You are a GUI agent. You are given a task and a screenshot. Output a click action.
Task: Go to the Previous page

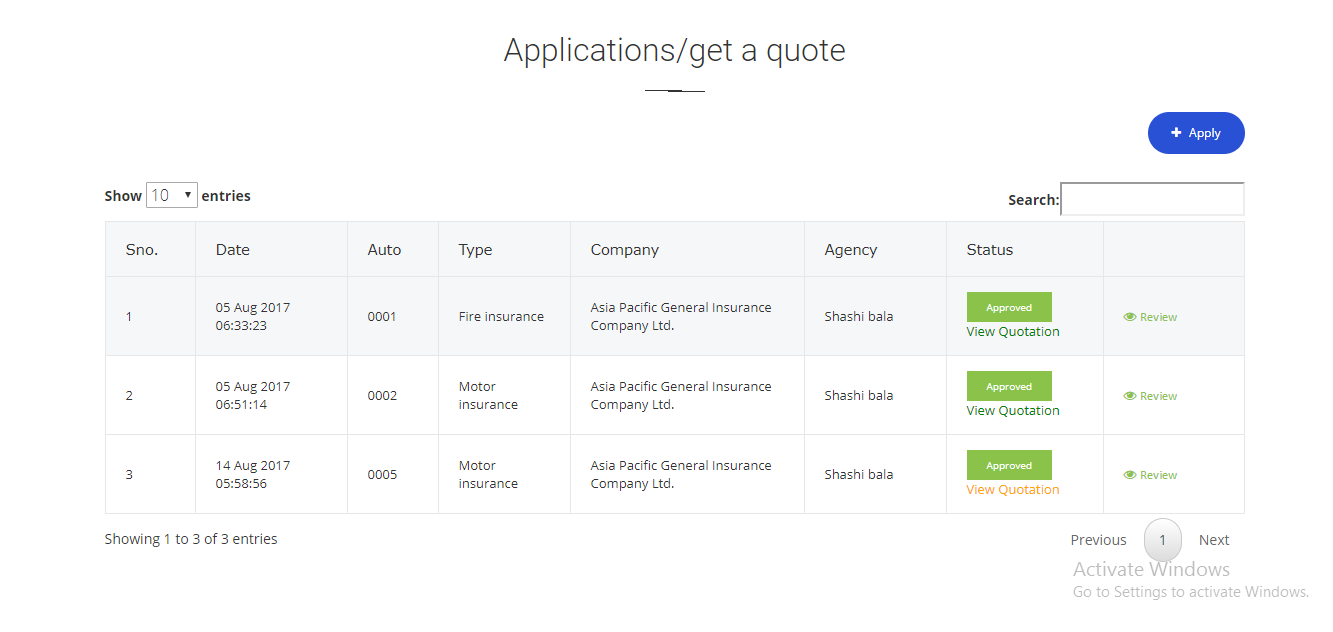[x=1098, y=540]
